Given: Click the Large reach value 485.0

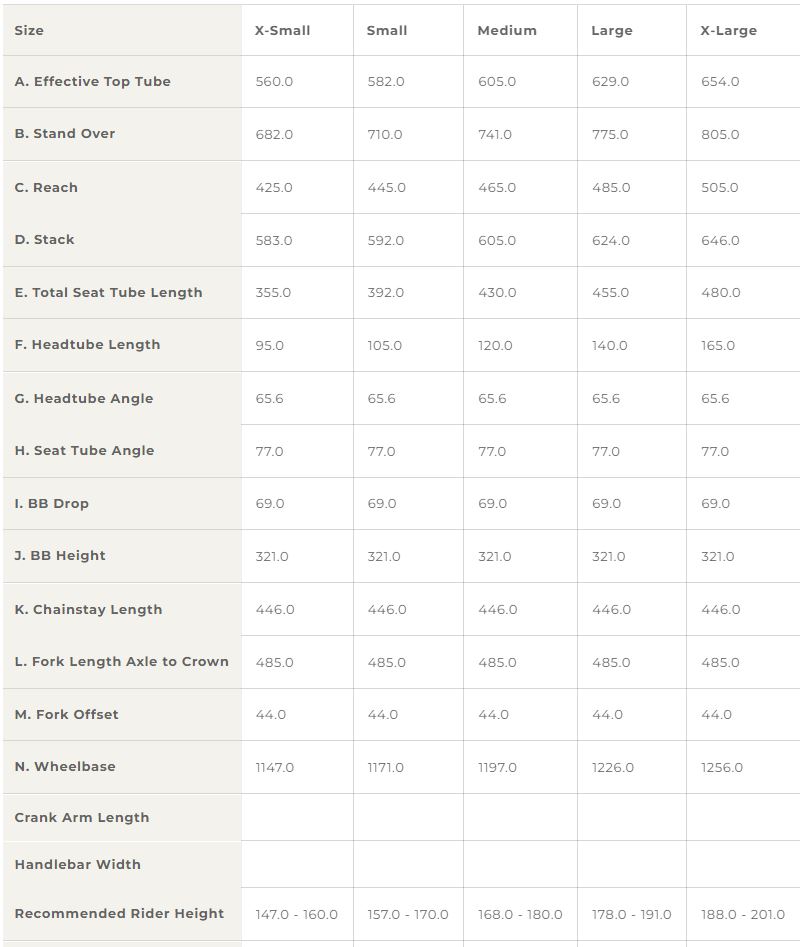Looking at the screenshot, I should [x=611, y=187].
